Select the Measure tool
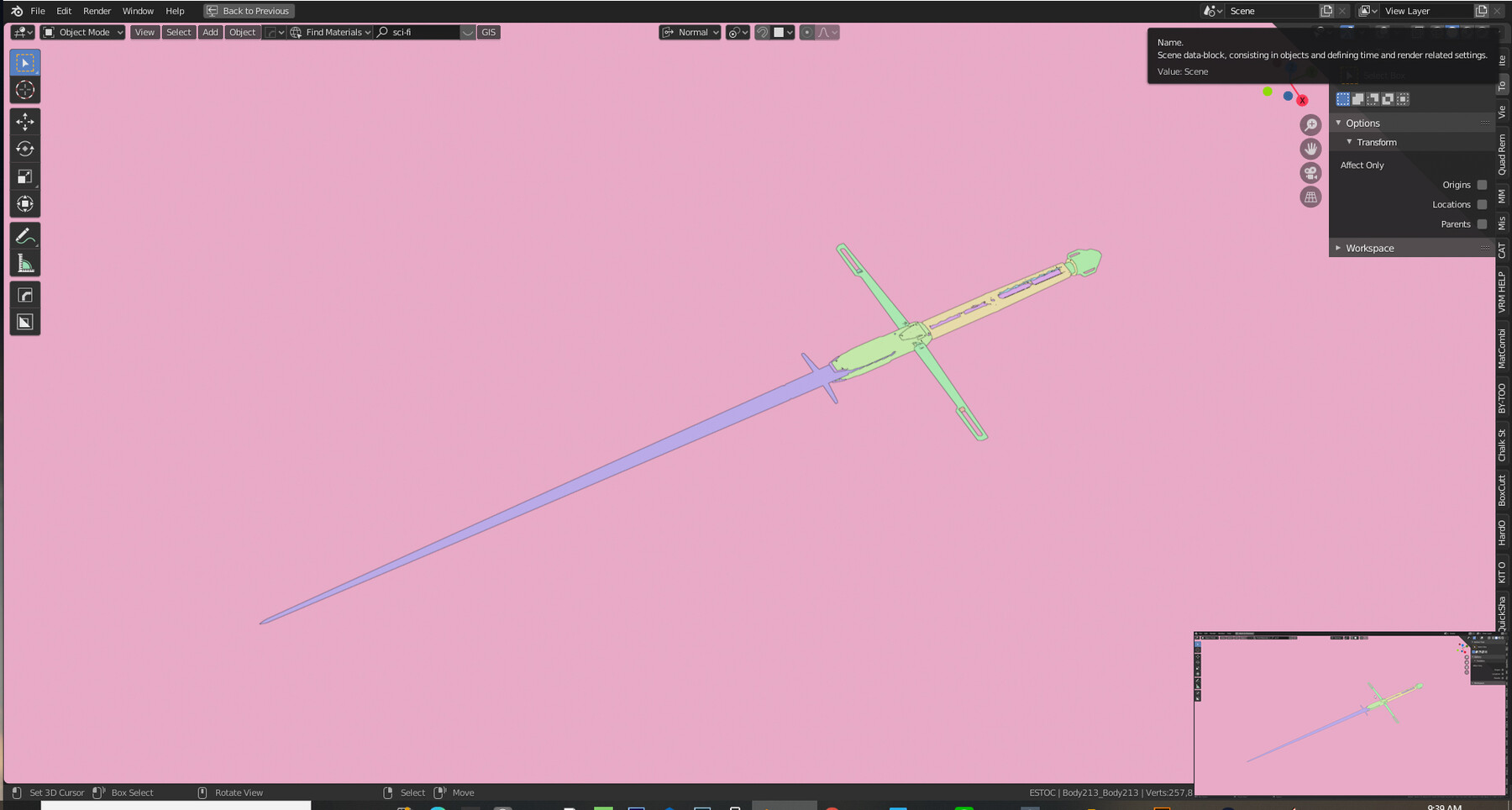The image size is (1512, 810). [x=25, y=261]
